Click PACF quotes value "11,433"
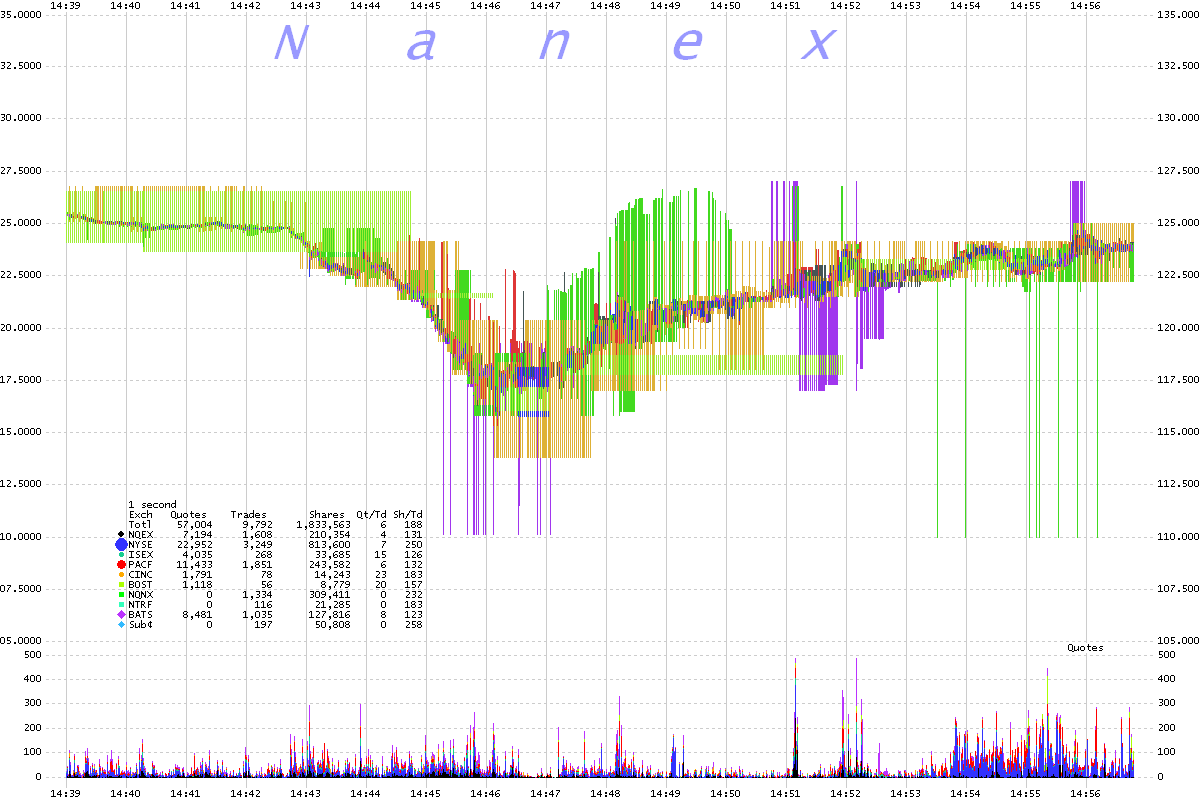1200x800 pixels. tap(194, 564)
